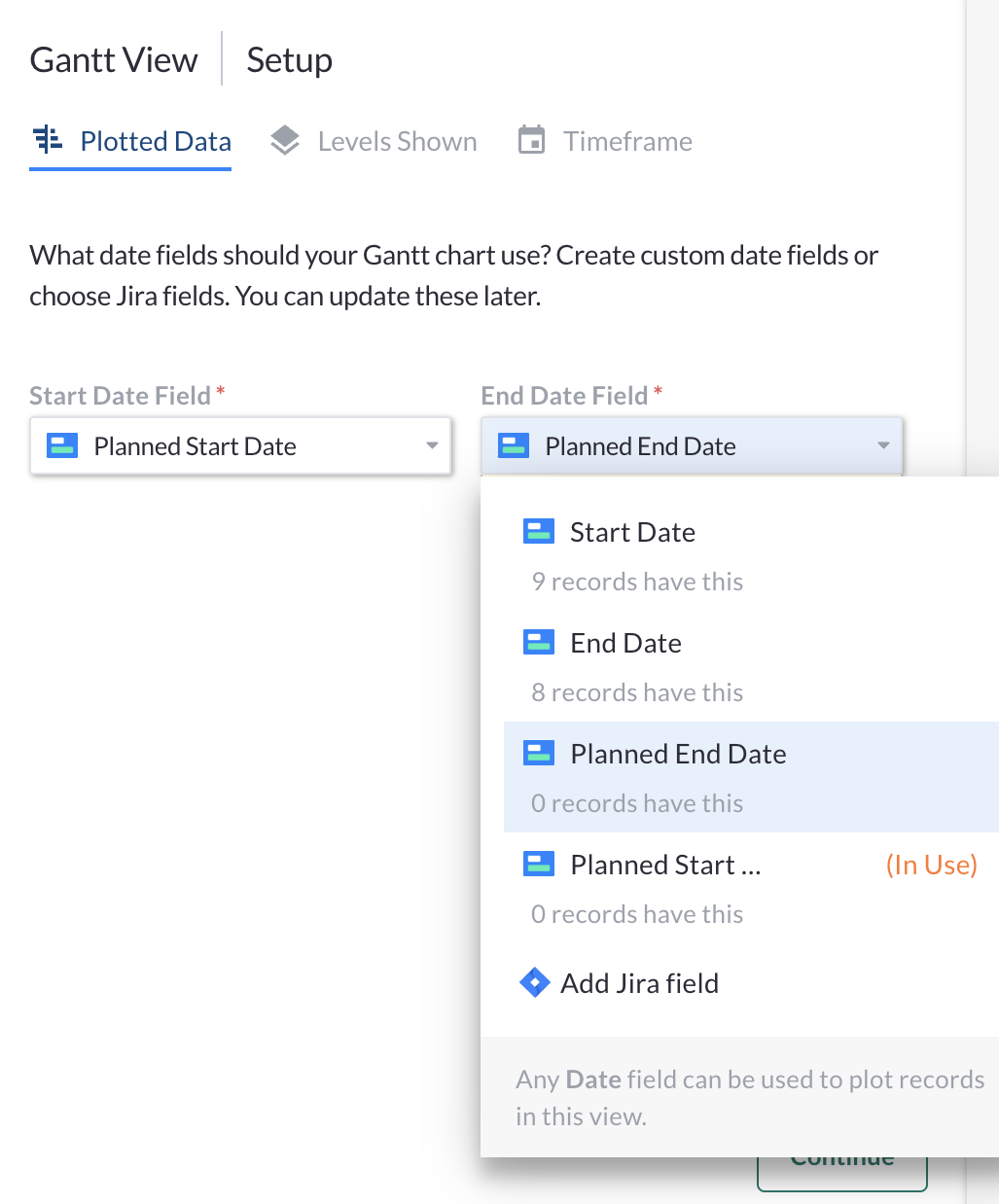This screenshot has height=1204, width=999.
Task: Choose the Planned Start option marked In Use
Action: tap(751, 888)
